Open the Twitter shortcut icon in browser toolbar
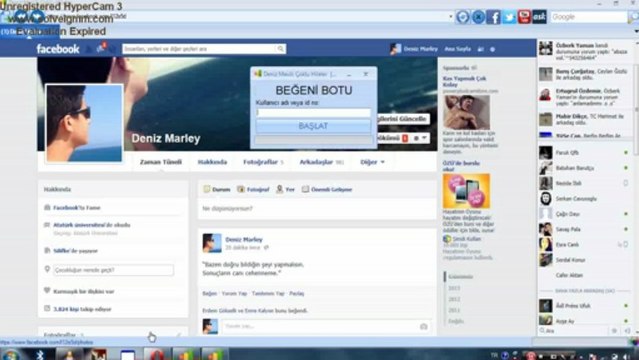Screen dimensions: 639x360 coord(509,17)
